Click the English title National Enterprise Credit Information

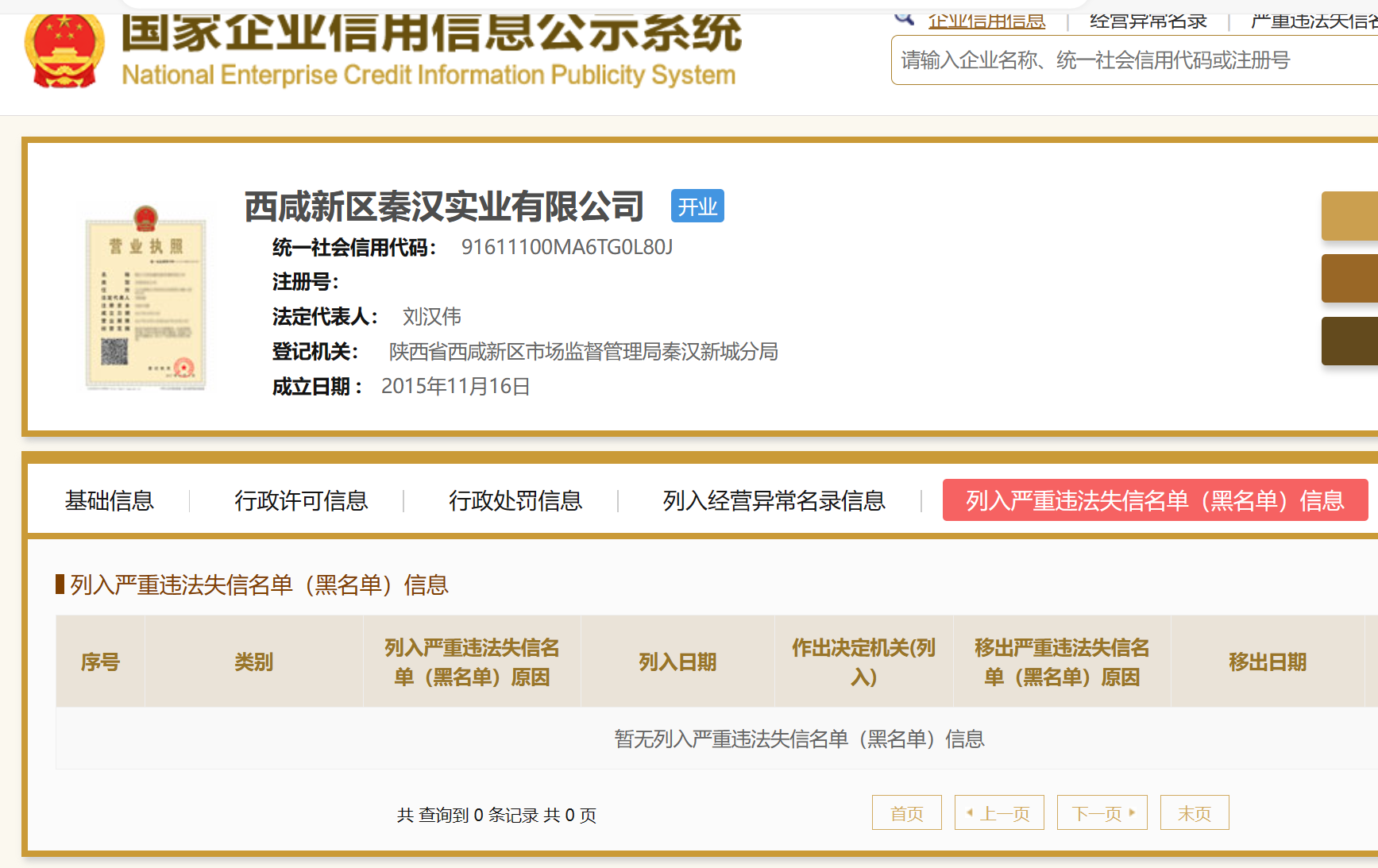pos(429,75)
